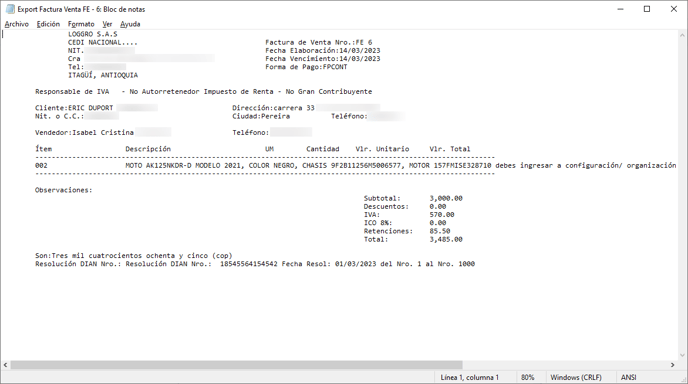This screenshot has width=688, height=384.
Task: Open the Archivo menu
Action: click(x=17, y=24)
